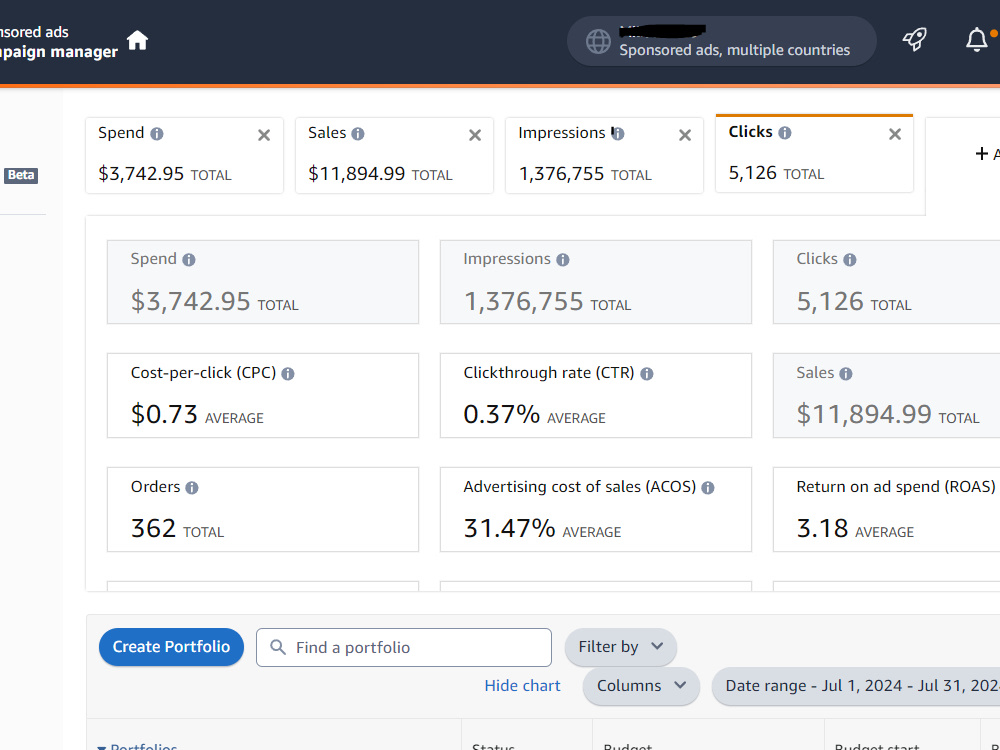The image size is (1000, 750).
Task: Open the Columns dropdown
Action: (641, 686)
